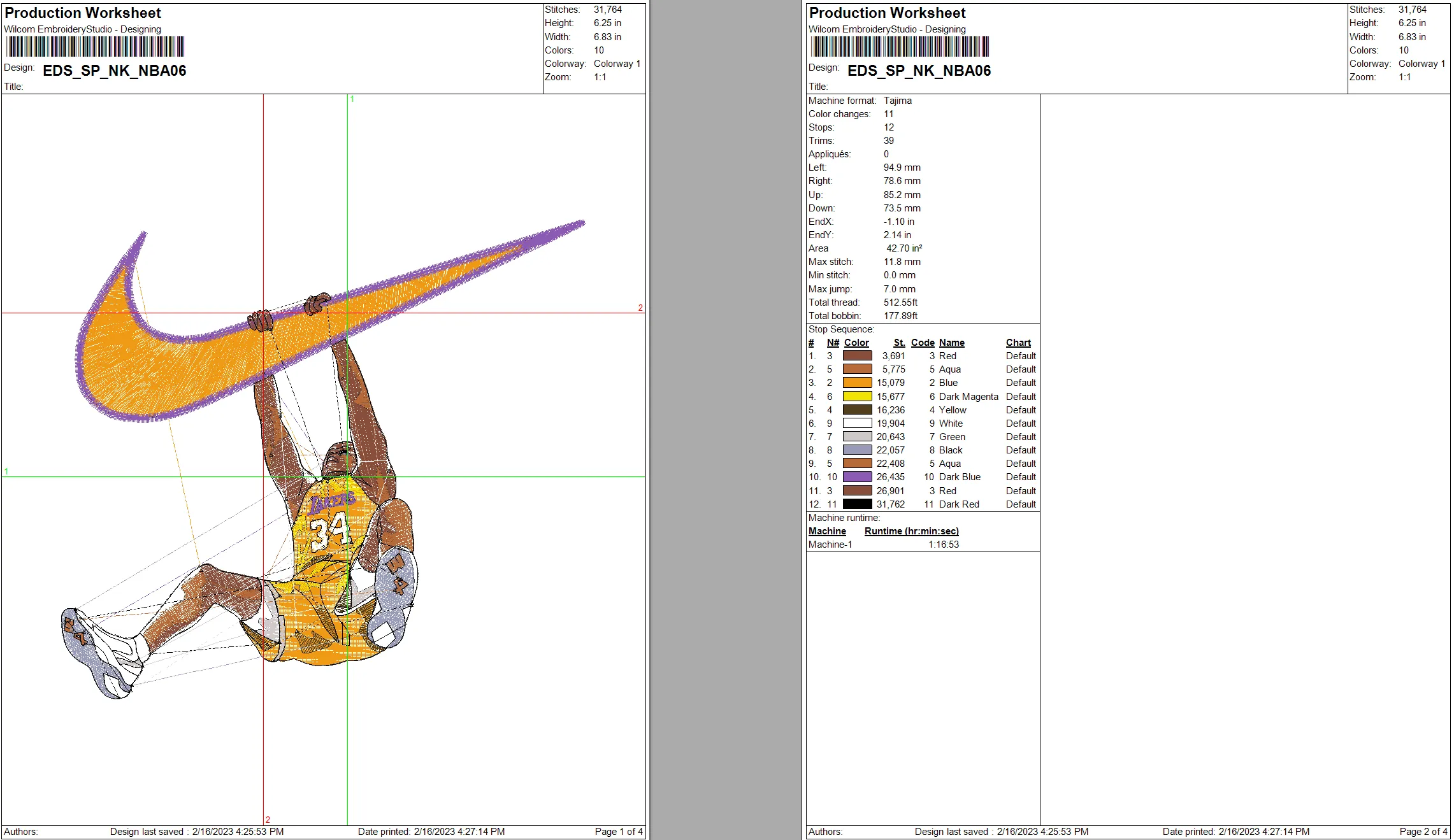
Task: Click the lavender Black swatch in row 8
Action: [x=857, y=450]
